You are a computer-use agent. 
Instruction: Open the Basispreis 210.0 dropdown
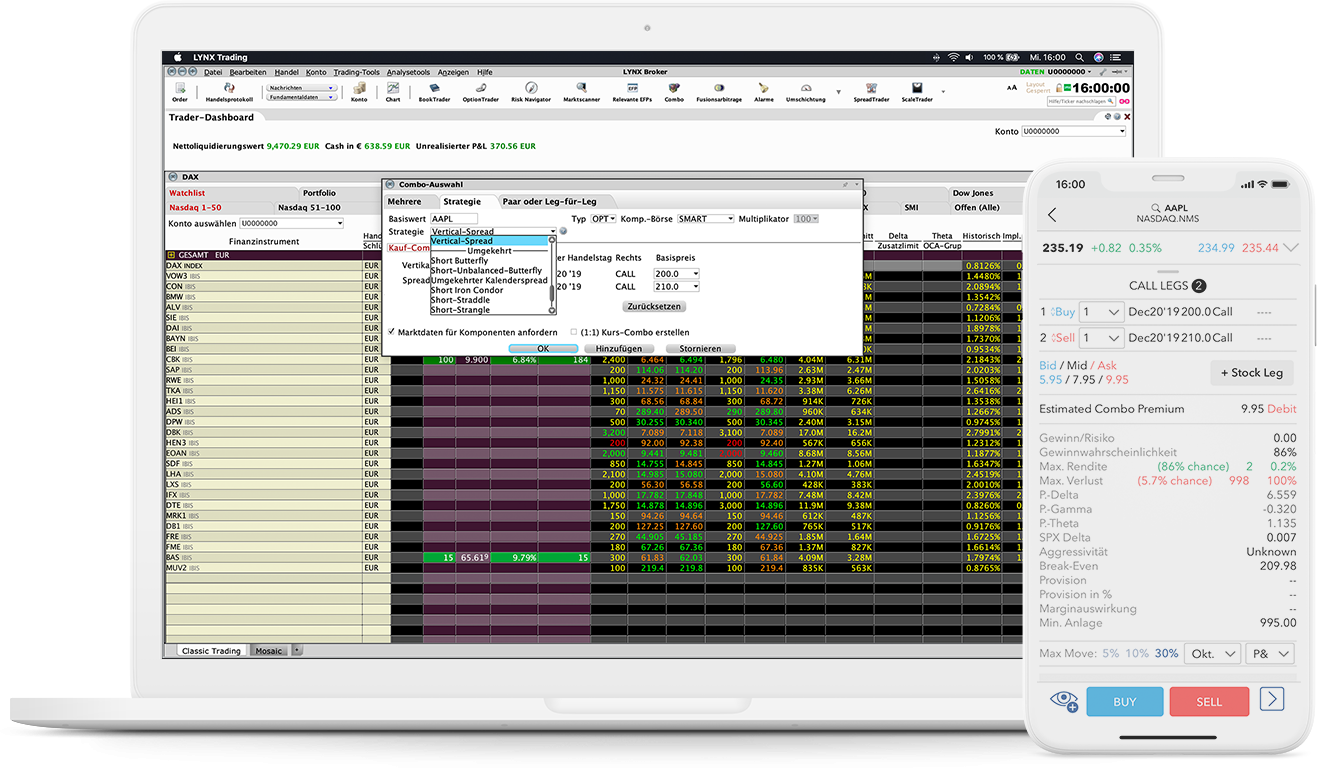676,286
